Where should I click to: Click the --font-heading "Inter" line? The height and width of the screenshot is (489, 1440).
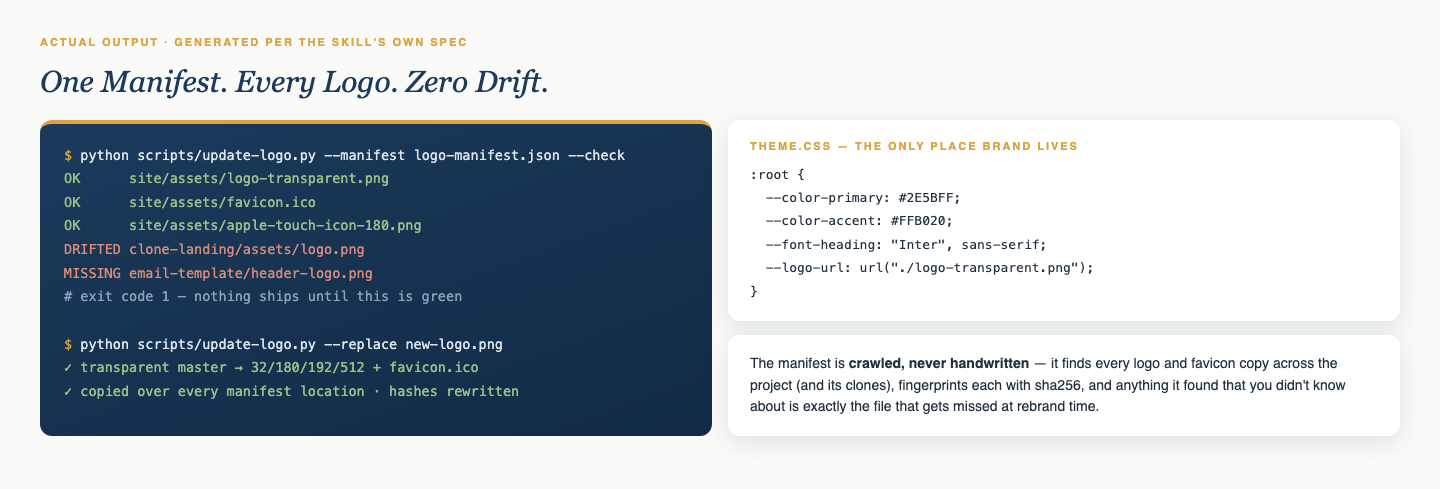(x=905, y=244)
